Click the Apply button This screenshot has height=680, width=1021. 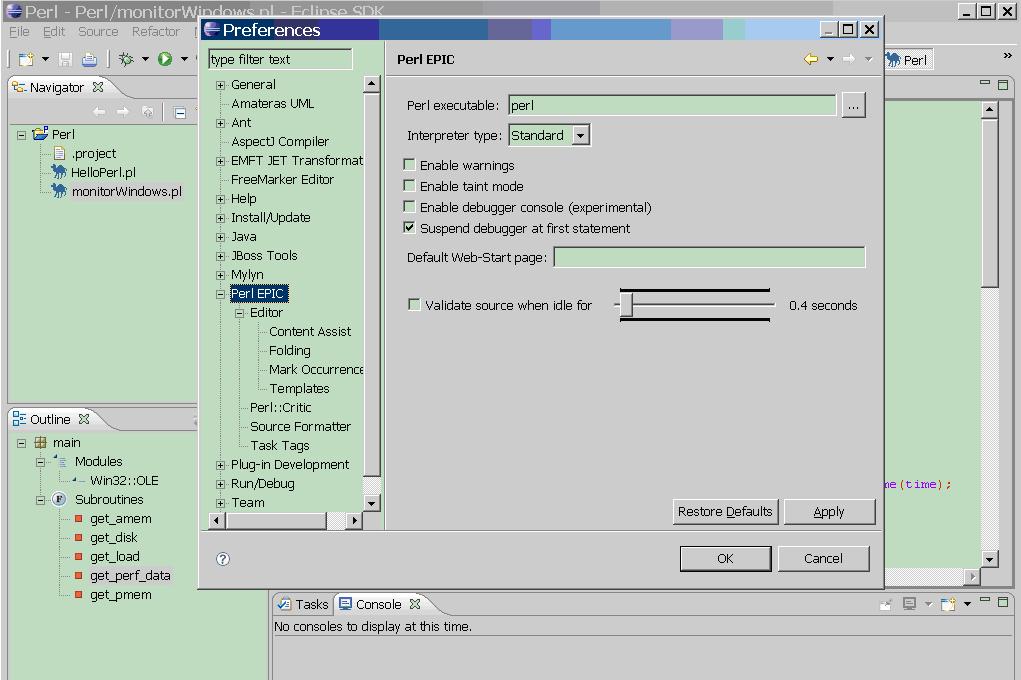coord(829,512)
